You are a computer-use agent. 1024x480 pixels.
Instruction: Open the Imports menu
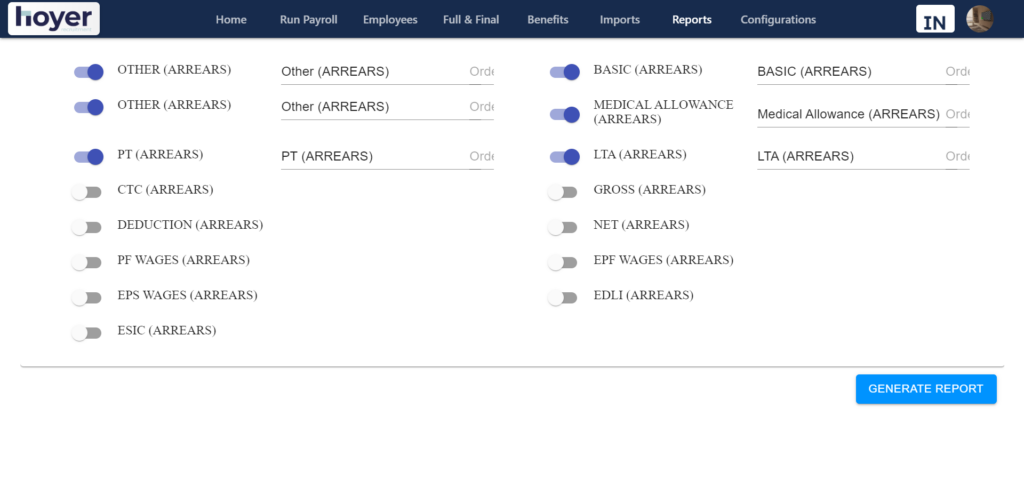coord(620,20)
